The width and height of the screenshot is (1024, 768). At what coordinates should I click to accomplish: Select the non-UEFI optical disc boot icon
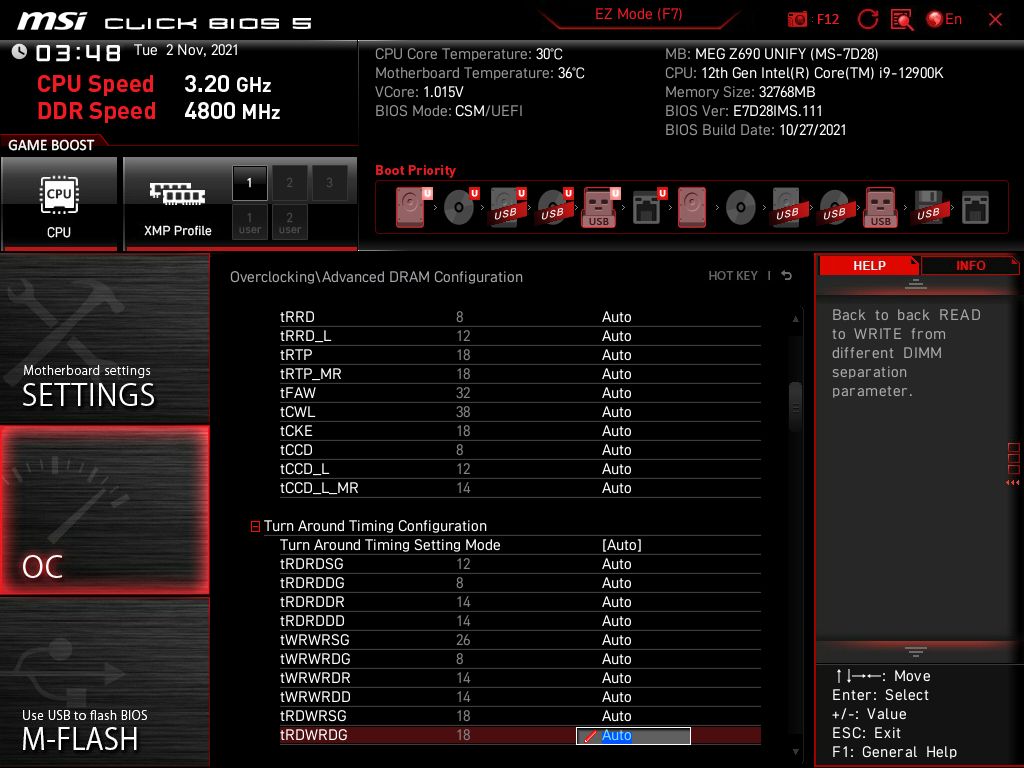741,207
